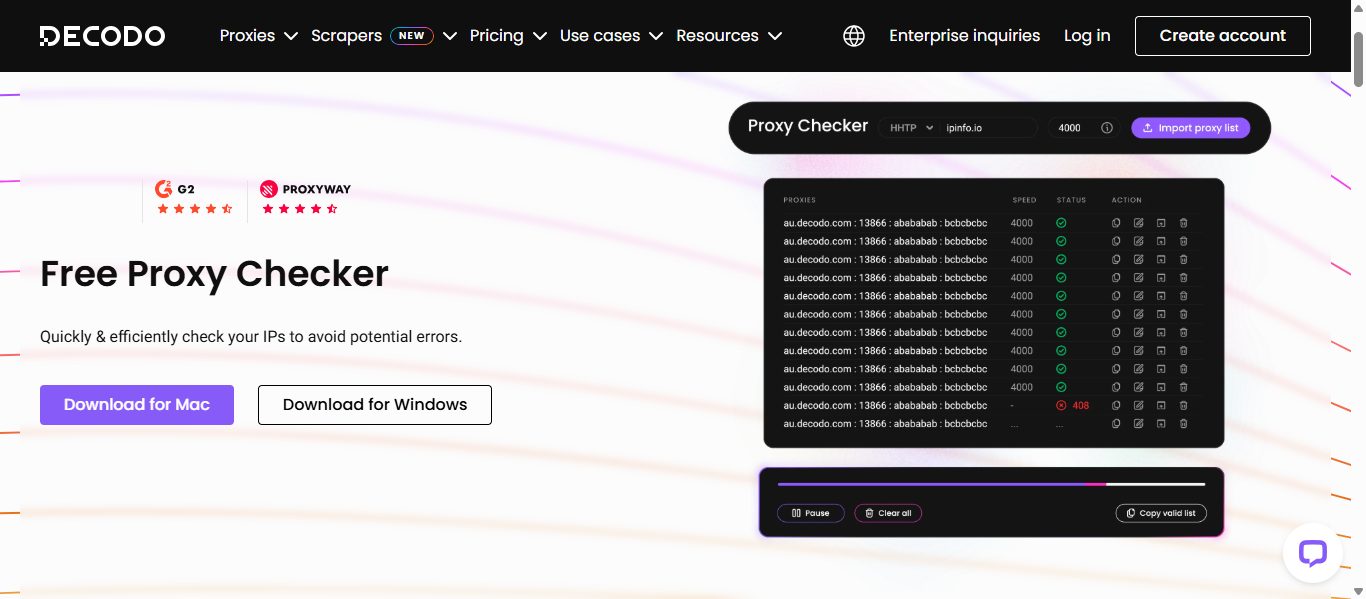Click the Clear all button
Image resolution: width=1366 pixels, height=599 pixels.
(888, 513)
